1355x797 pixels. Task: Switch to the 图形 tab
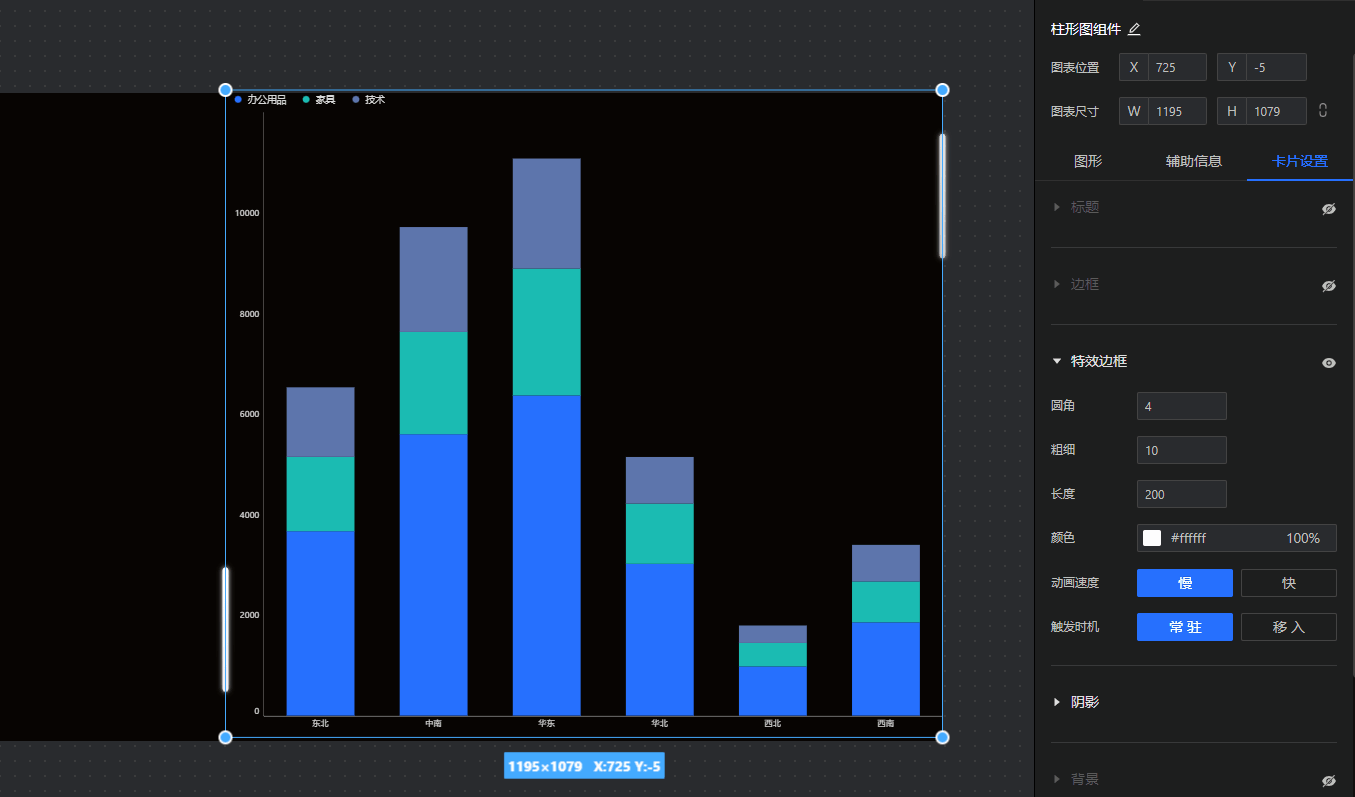point(1088,161)
